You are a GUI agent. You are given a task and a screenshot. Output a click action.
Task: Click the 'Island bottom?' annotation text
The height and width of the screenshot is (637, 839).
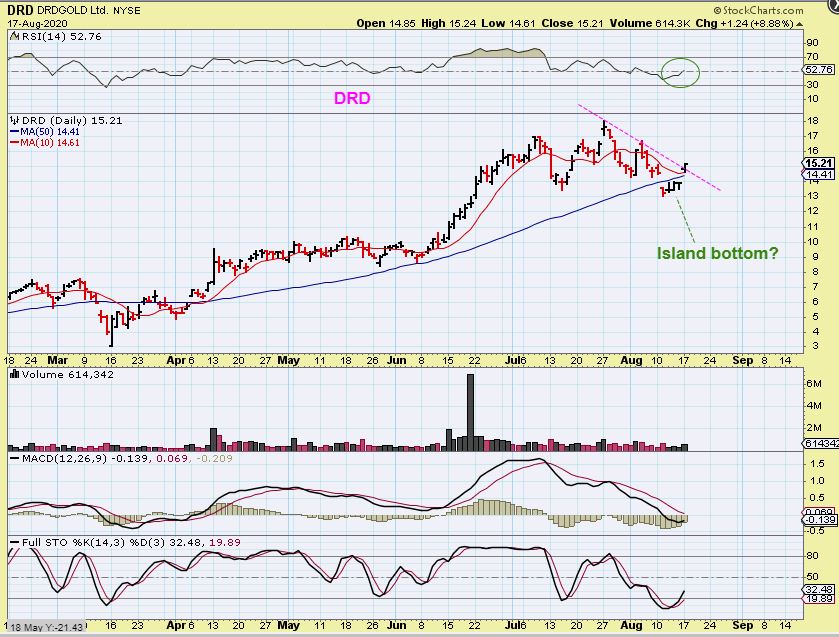(x=718, y=253)
